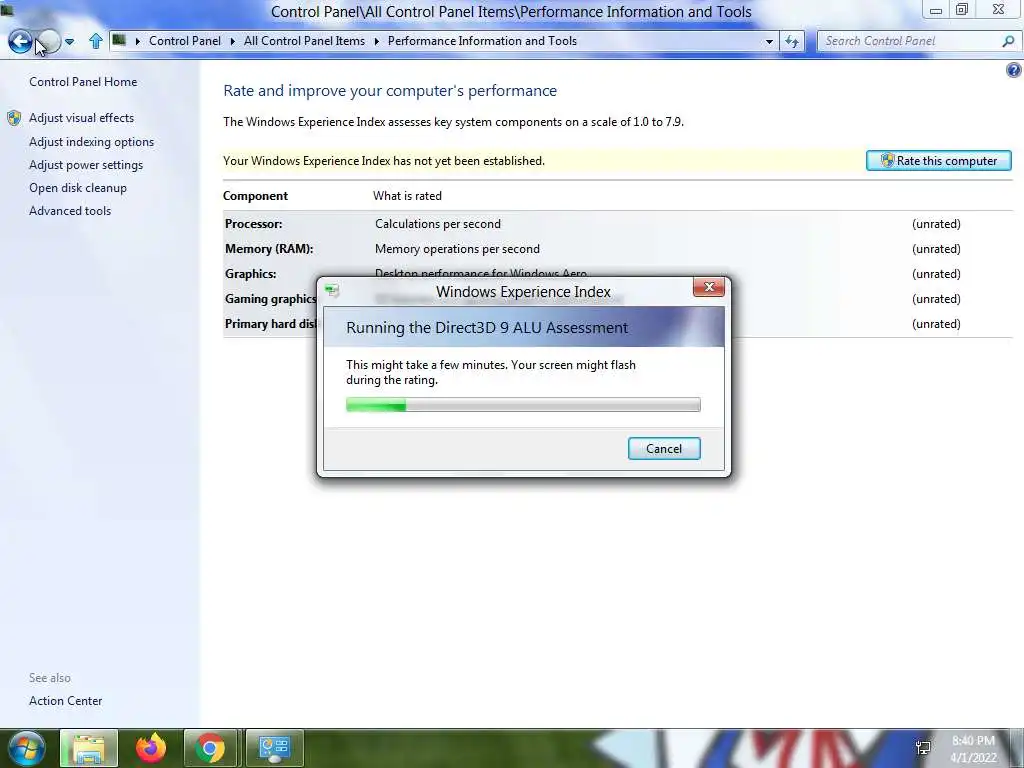Minimize the Control Panel window
Image resolution: width=1024 pixels, height=768 pixels.
click(x=935, y=10)
